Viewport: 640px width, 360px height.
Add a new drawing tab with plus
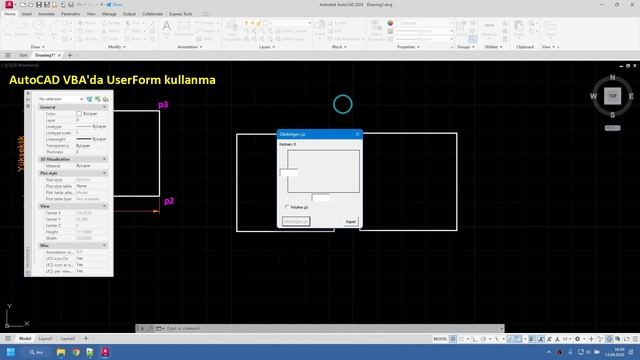point(70,55)
